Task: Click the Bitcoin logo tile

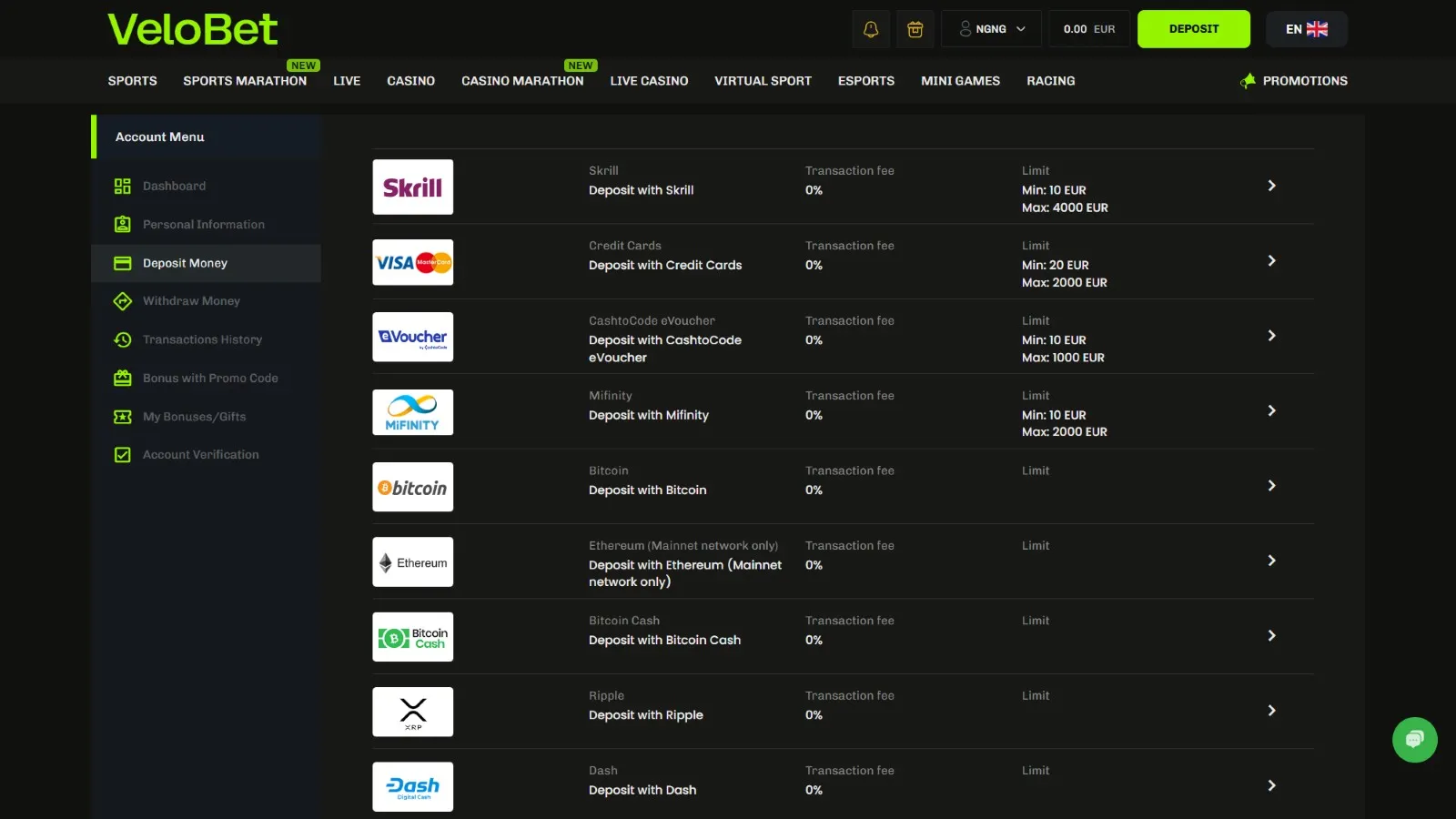Action: point(413,488)
